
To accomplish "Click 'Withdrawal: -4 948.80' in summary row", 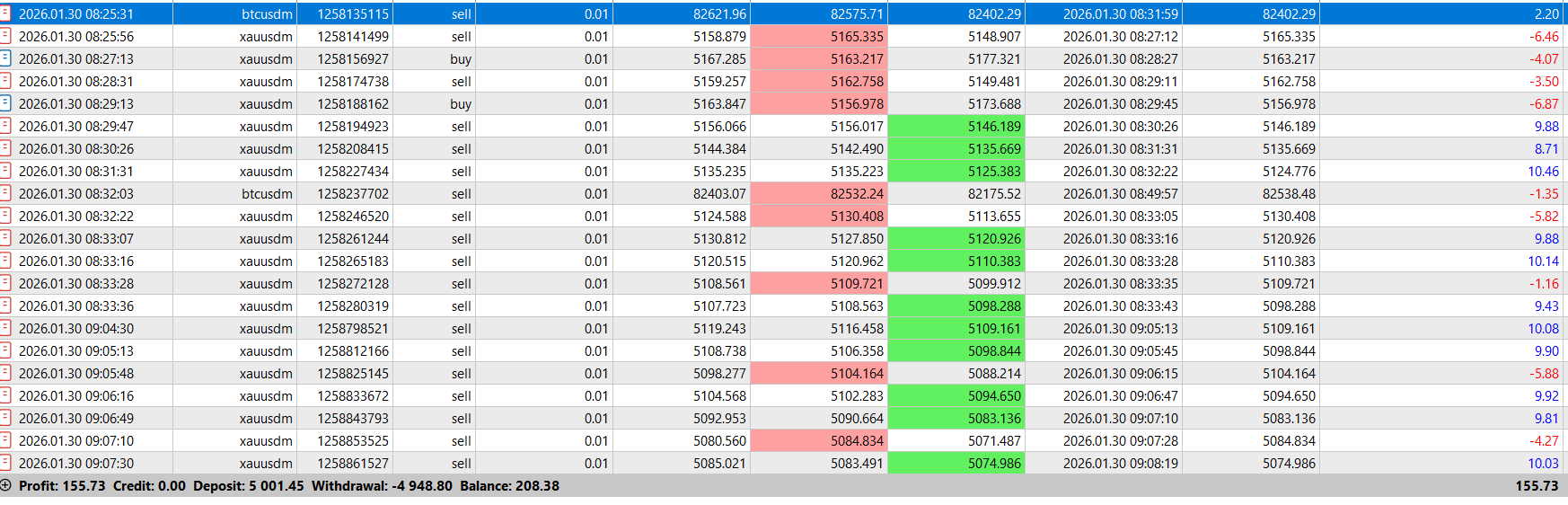I will [x=382, y=486].
